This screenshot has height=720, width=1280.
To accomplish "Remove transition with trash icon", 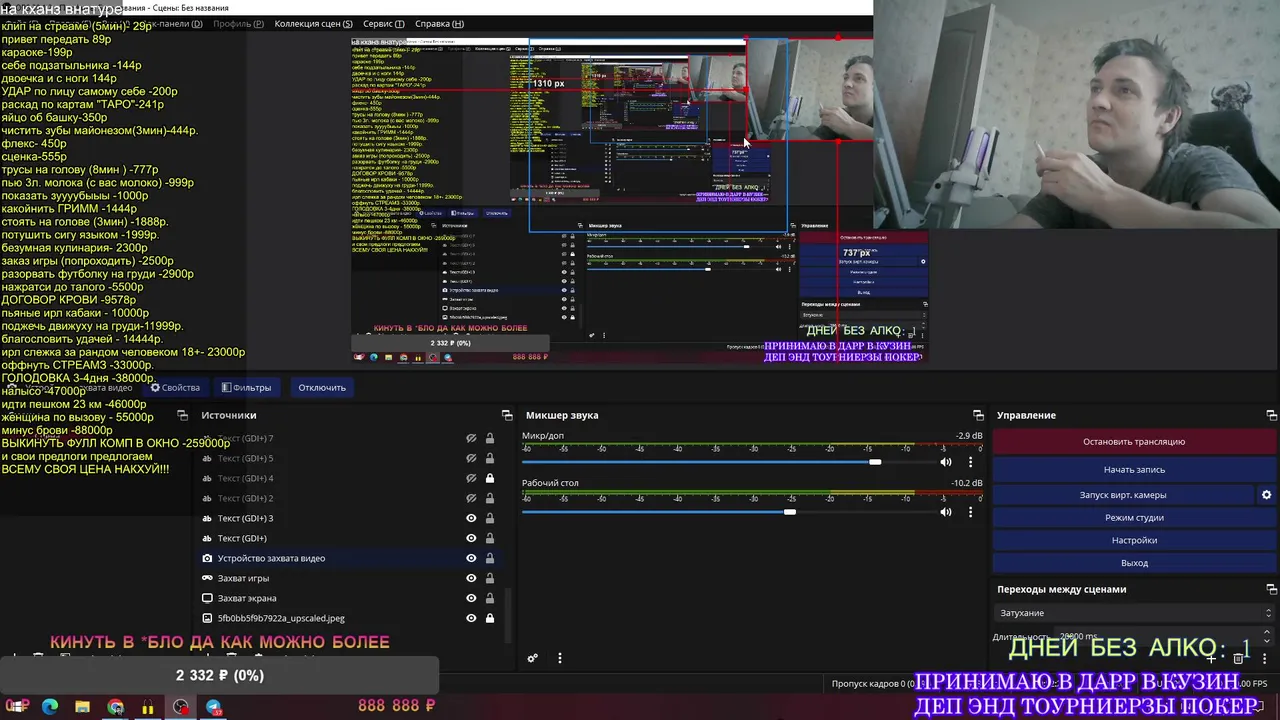I will 1238,658.
